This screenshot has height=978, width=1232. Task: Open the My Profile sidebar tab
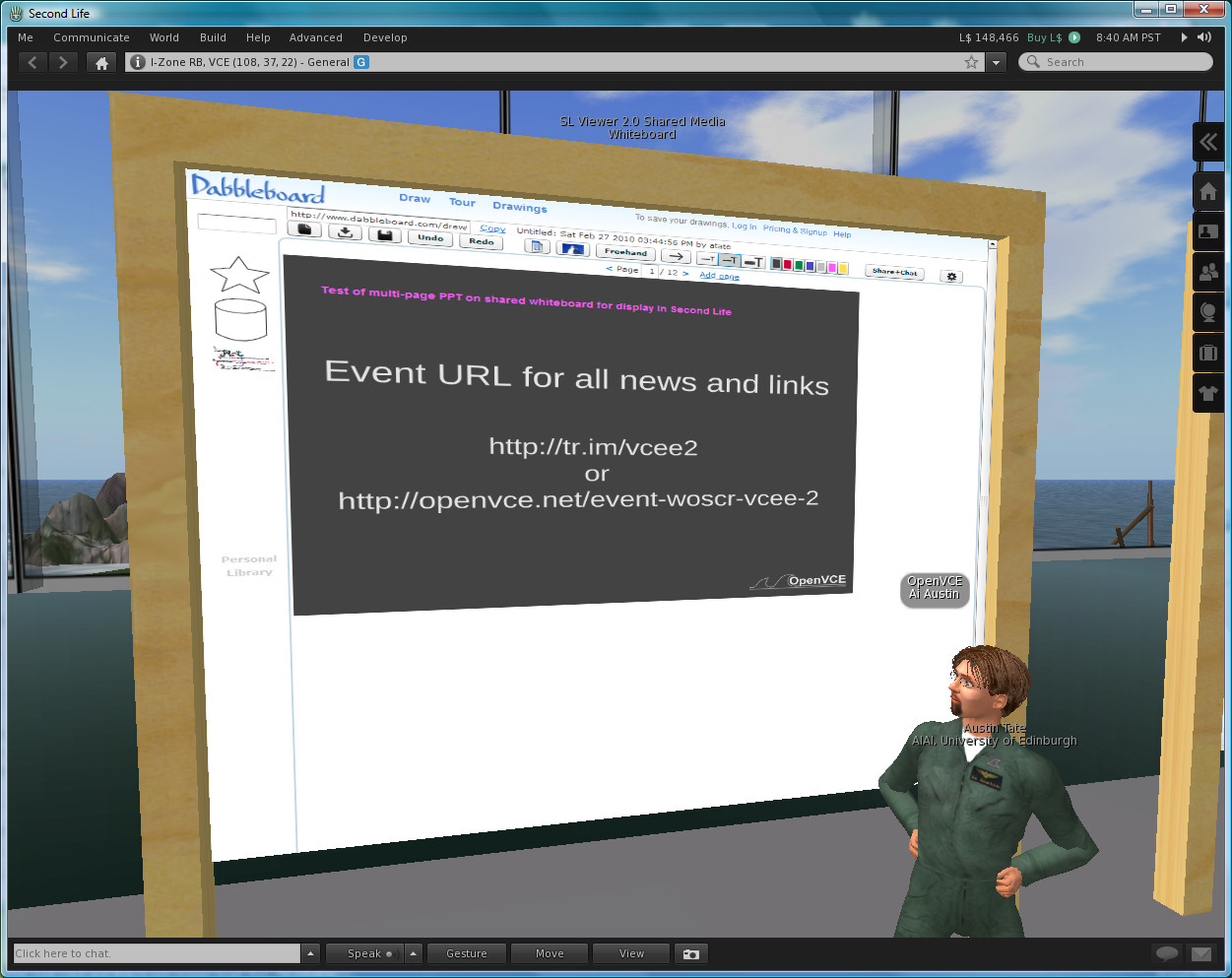coord(1208,232)
